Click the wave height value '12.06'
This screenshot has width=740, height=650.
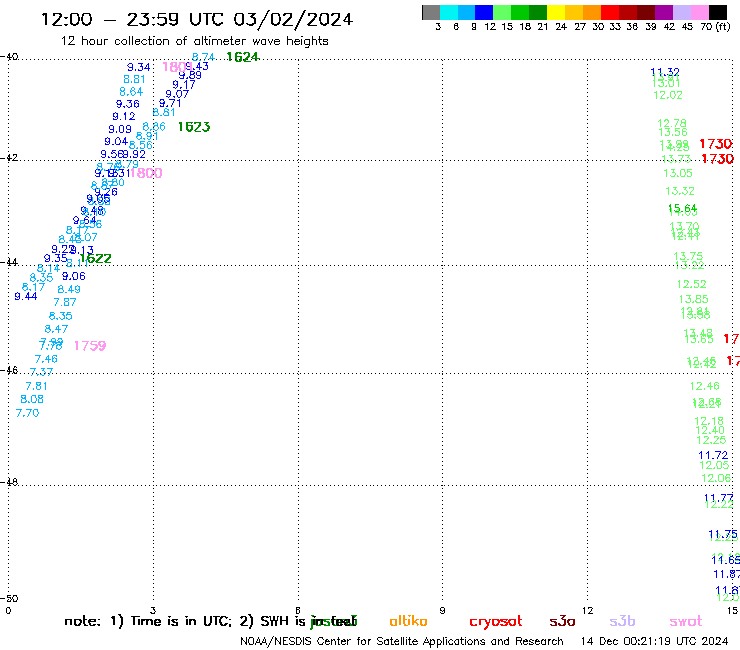click(x=716, y=478)
